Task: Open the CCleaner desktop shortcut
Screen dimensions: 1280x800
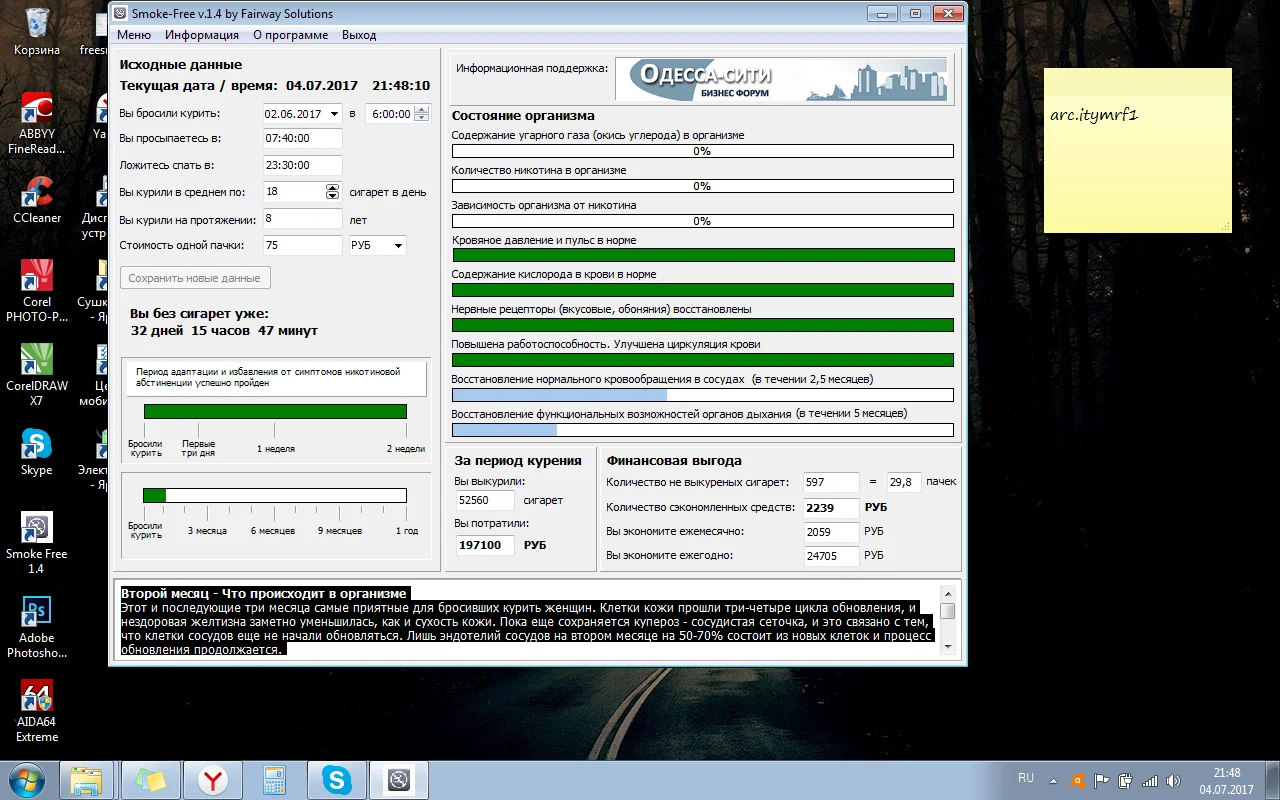Action: [x=37, y=193]
